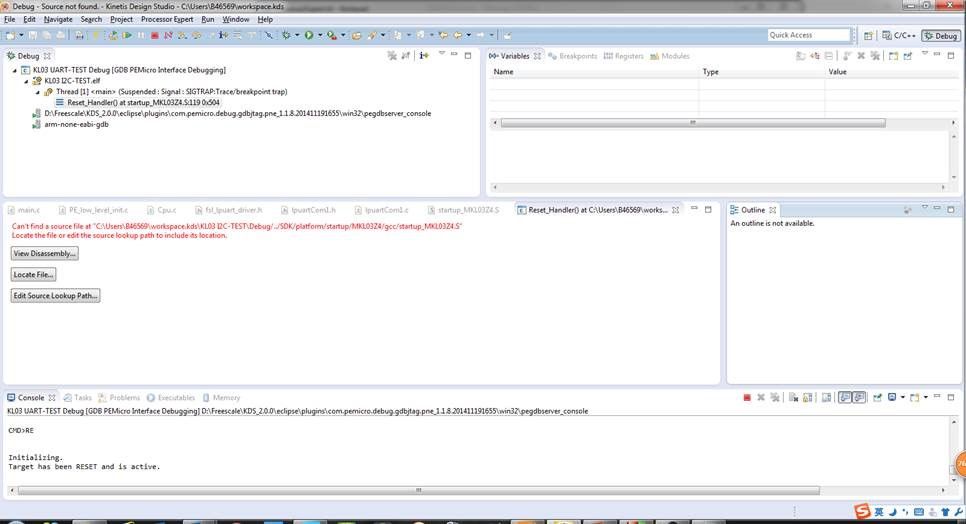Collapse the KL03 UART-TEST Debug launch node
The image size is (966, 524).
click(x=15, y=70)
